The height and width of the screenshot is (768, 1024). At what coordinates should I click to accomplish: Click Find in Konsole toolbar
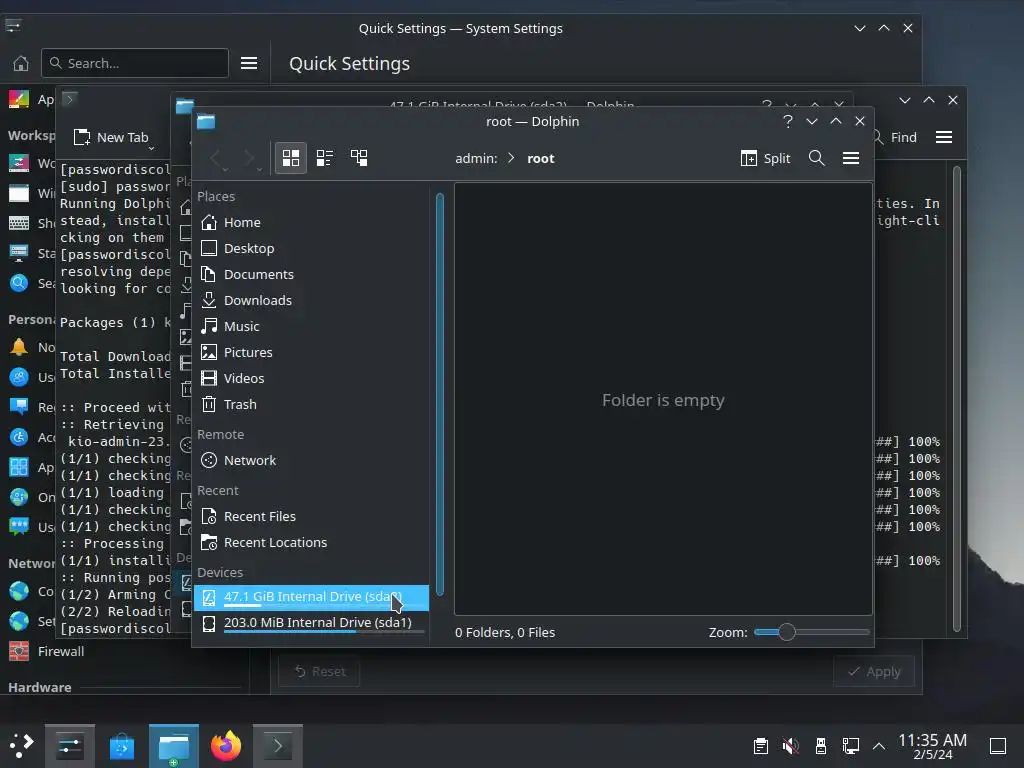tap(903, 137)
